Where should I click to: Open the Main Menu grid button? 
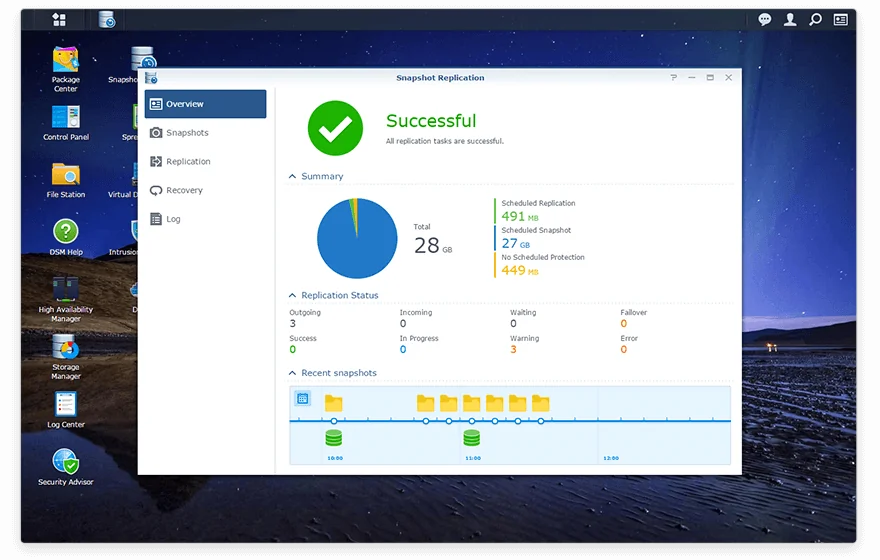(59, 19)
